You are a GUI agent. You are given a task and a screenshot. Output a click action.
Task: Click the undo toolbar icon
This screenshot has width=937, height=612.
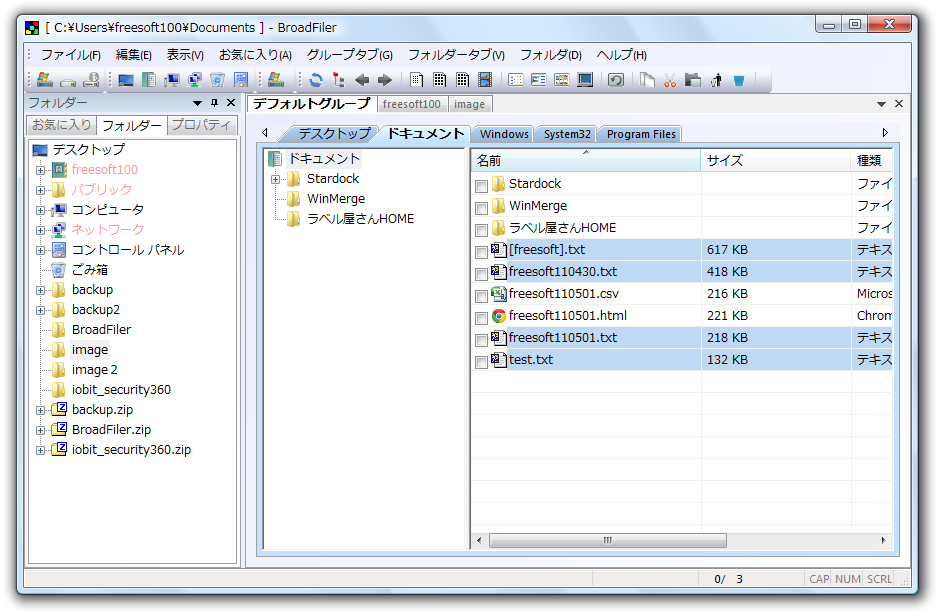(x=616, y=79)
